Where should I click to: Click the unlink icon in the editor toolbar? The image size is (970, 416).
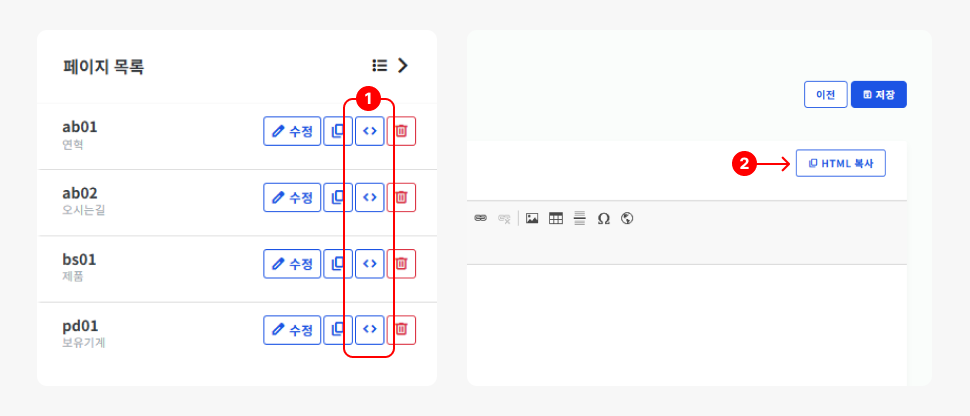[504, 218]
